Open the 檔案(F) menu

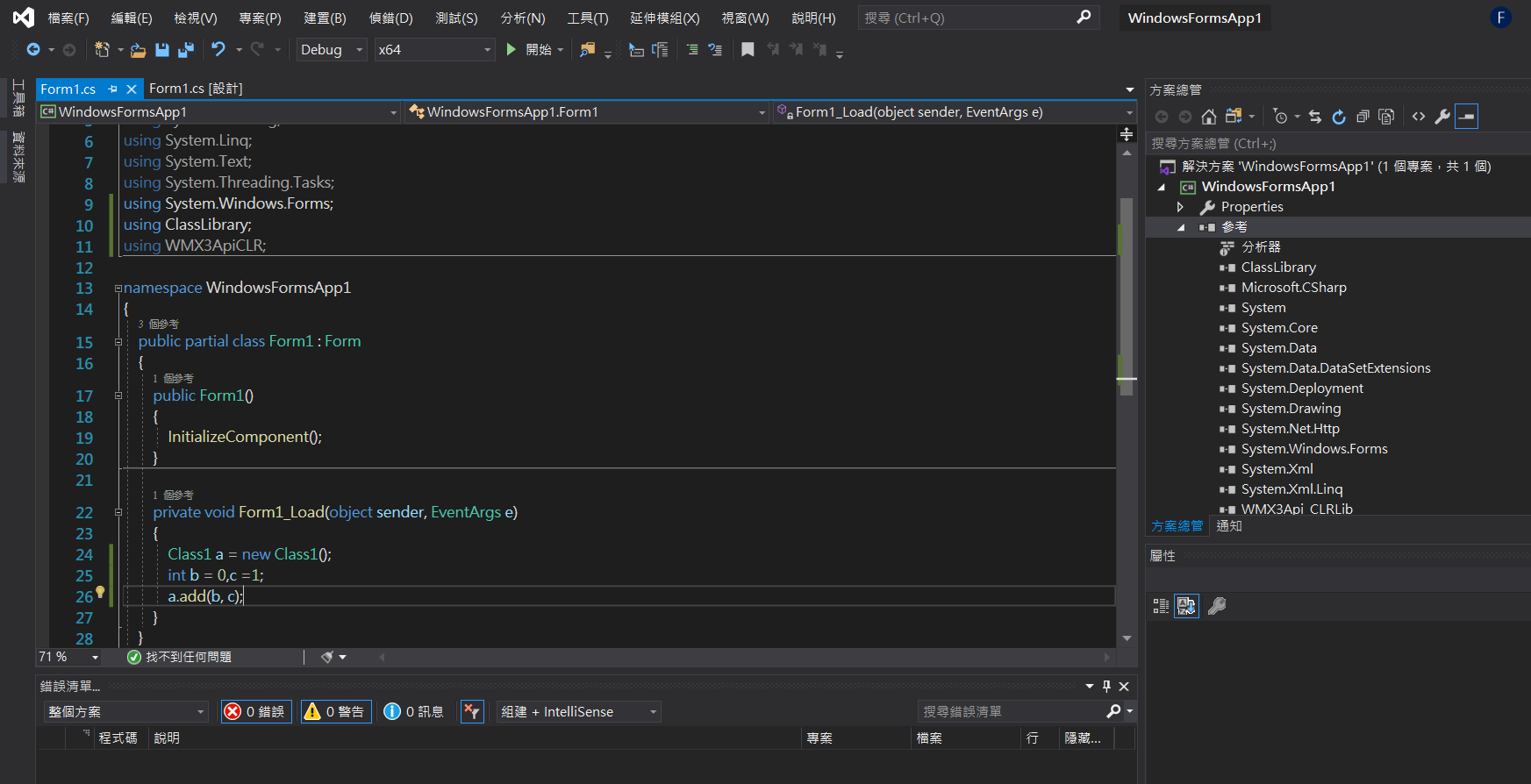(x=68, y=18)
